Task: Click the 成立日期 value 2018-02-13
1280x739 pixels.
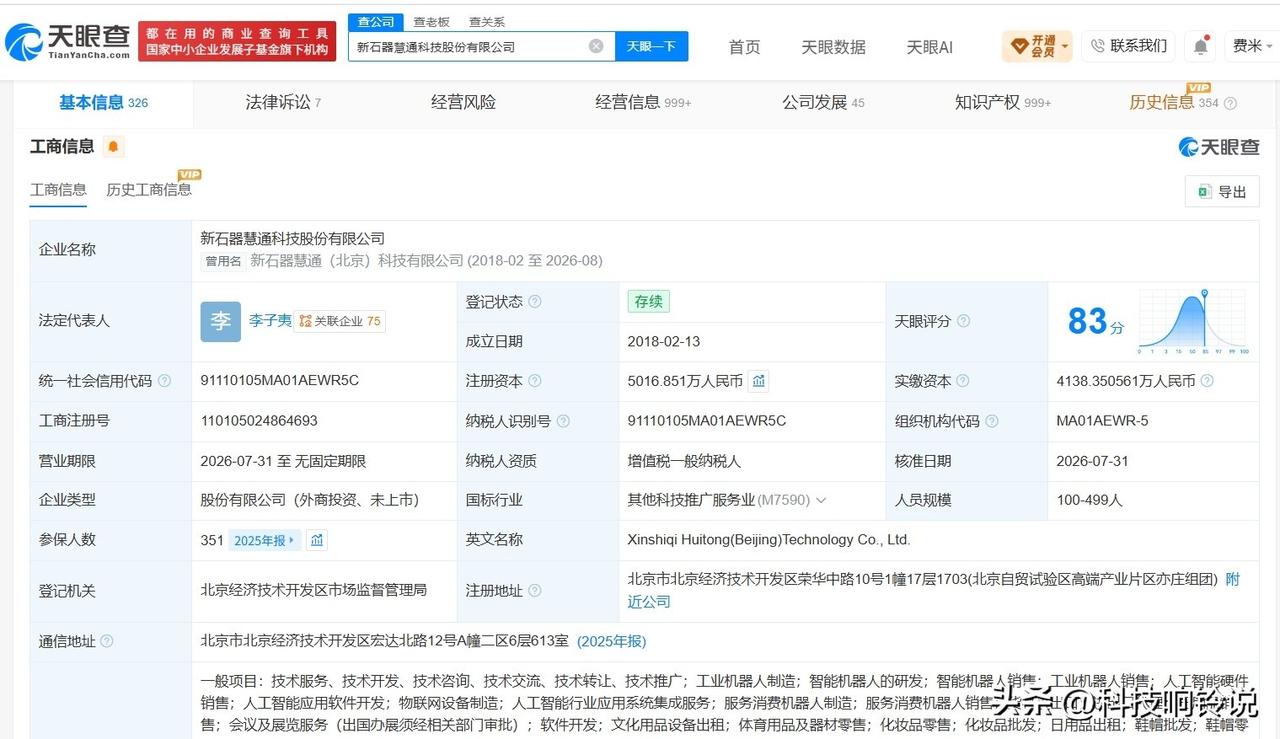Action: click(x=664, y=341)
